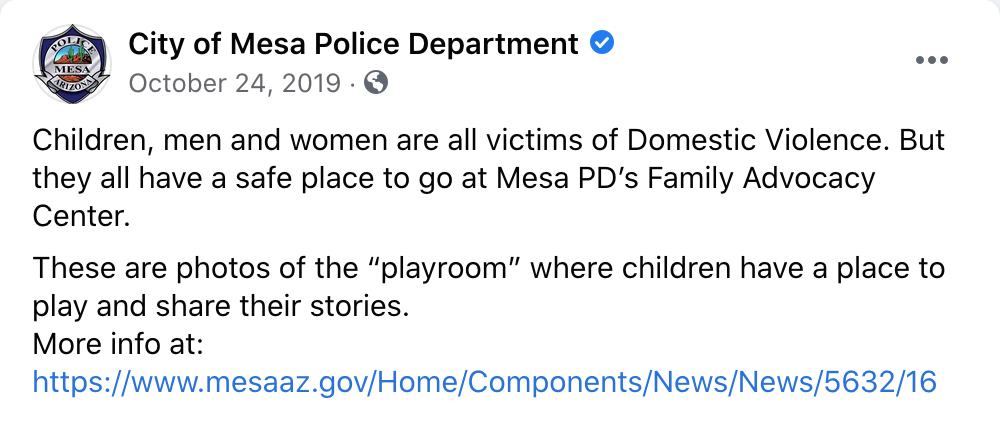The image size is (1000, 422).
Task: Click the dot separator beside the date
Action: 353,84
